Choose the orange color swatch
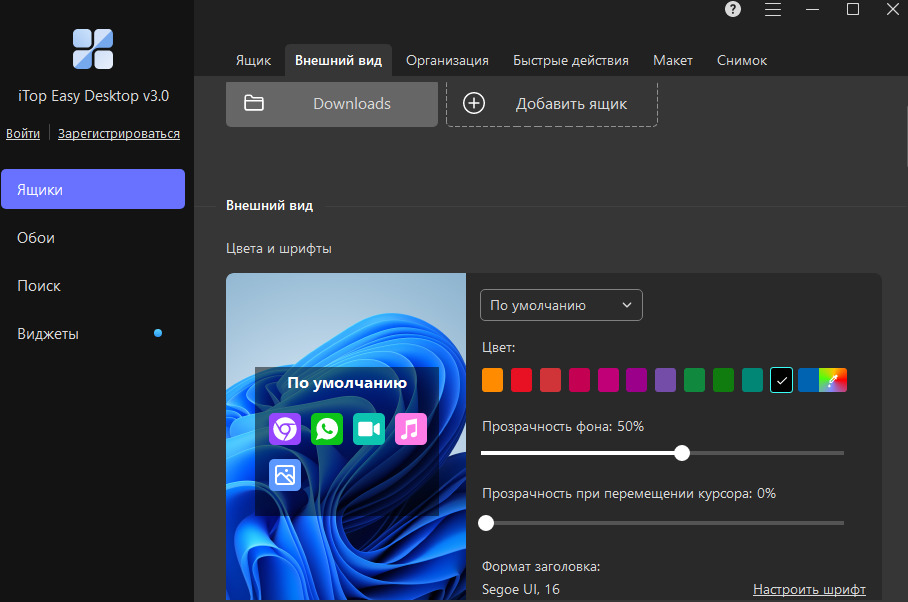Screen dimensions: 908x602 [x=492, y=380]
